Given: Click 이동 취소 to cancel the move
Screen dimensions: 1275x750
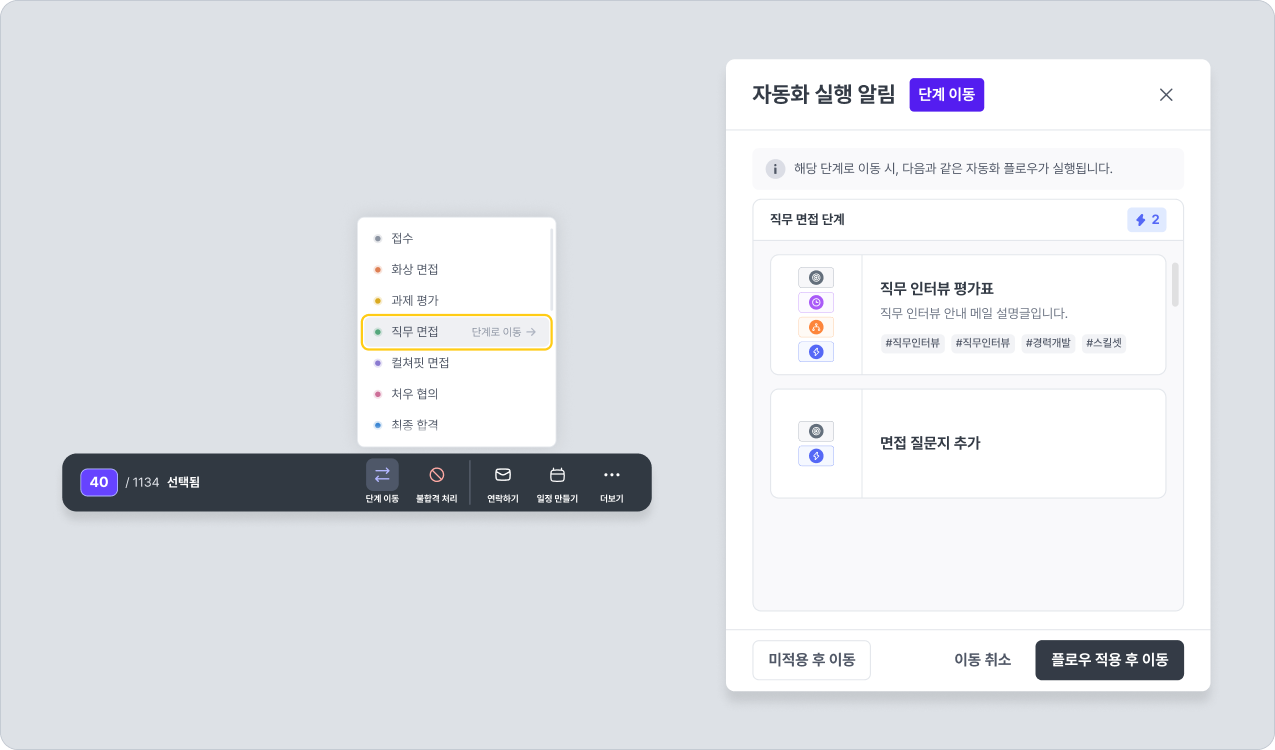Looking at the screenshot, I should click(982, 660).
